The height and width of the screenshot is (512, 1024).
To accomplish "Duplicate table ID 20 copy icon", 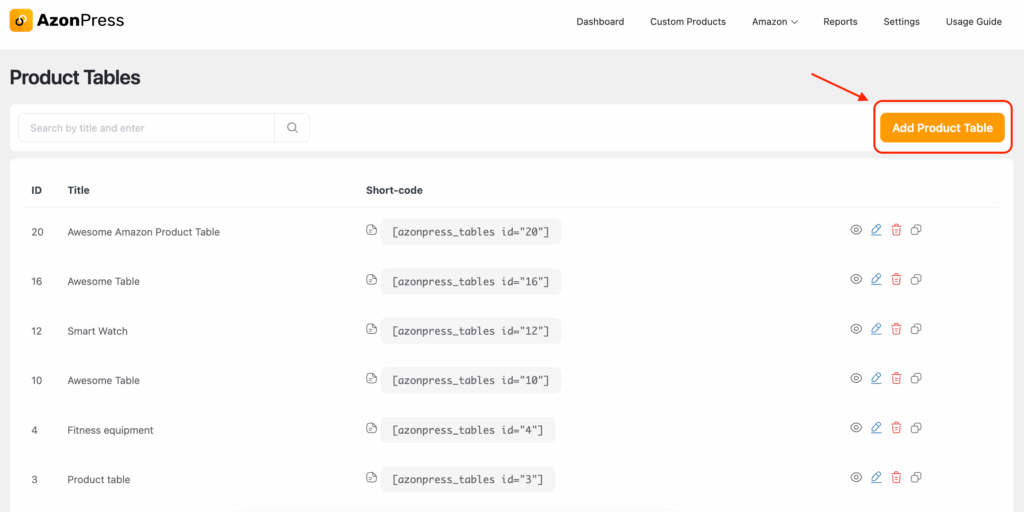I will pos(916,230).
